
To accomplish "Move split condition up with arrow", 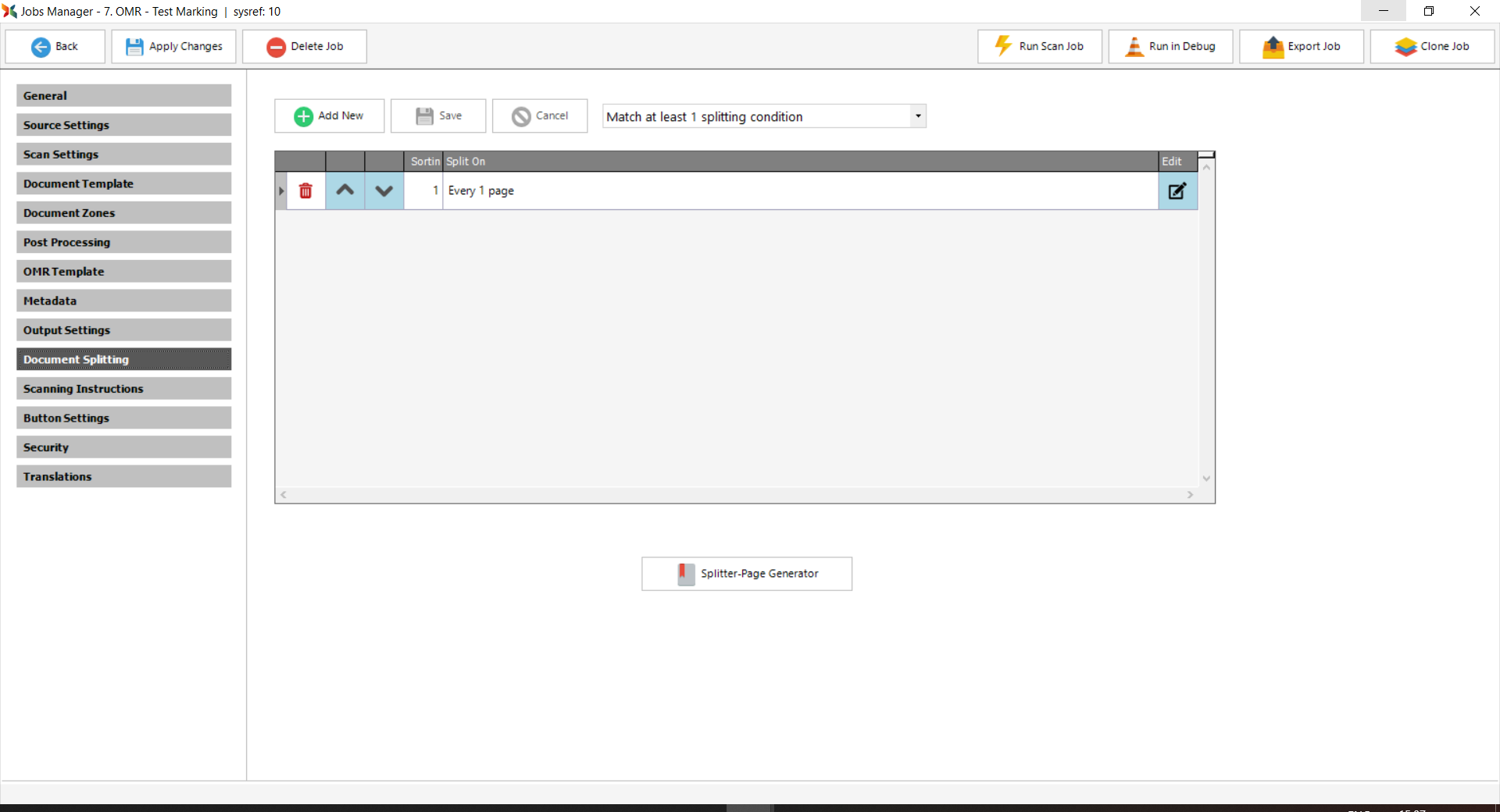I will (x=345, y=191).
